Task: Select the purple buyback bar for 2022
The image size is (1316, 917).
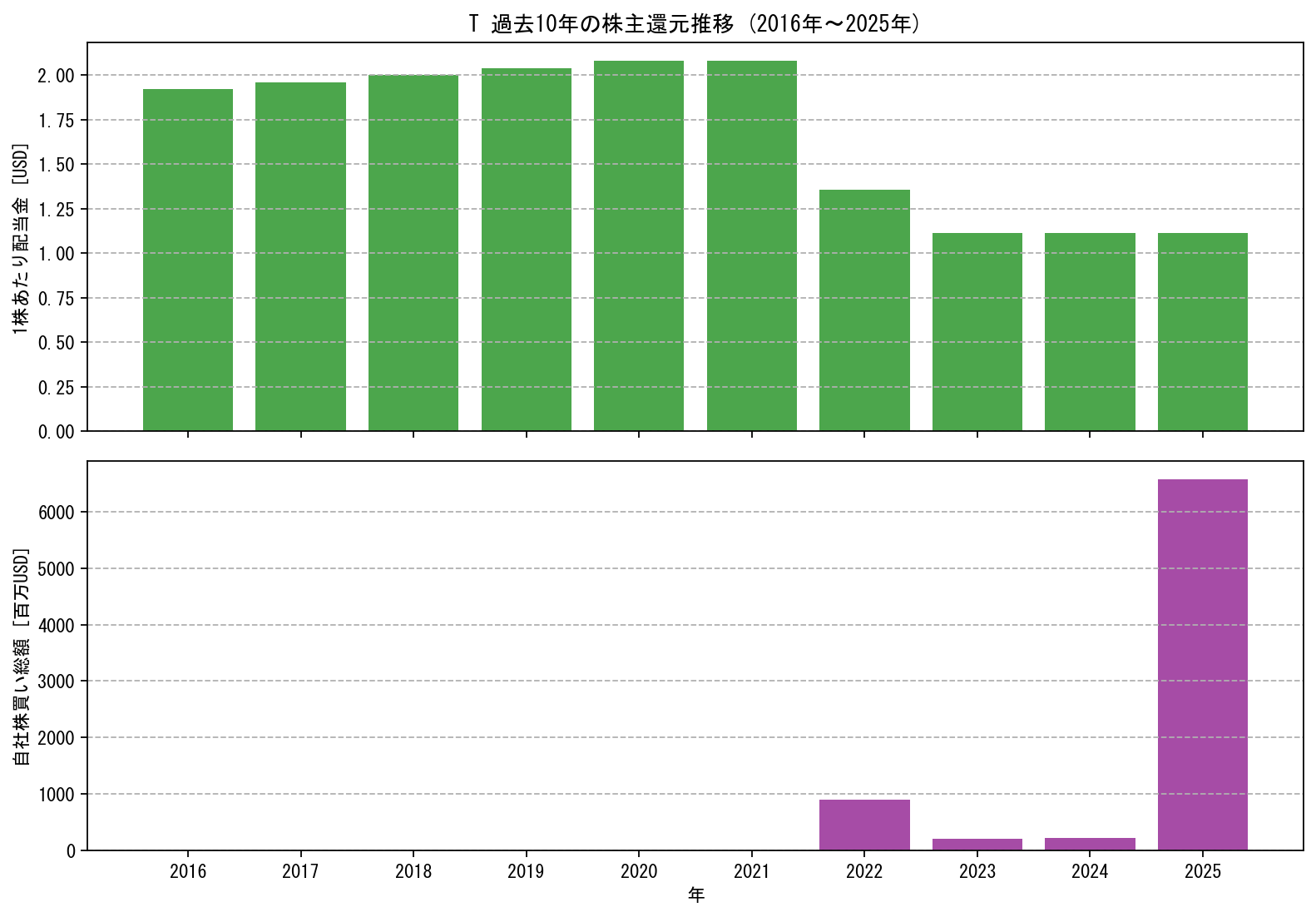Action: coord(864,825)
